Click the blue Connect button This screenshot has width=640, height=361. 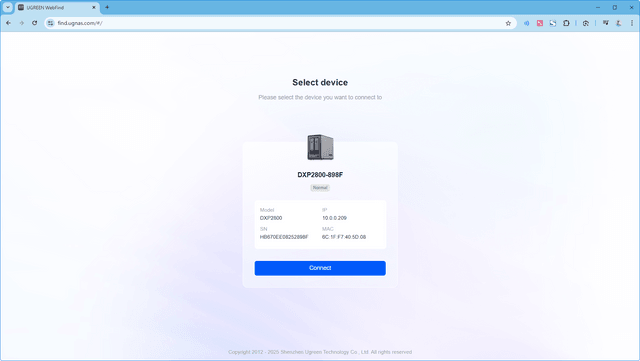pyautogui.click(x=320, y=268)
